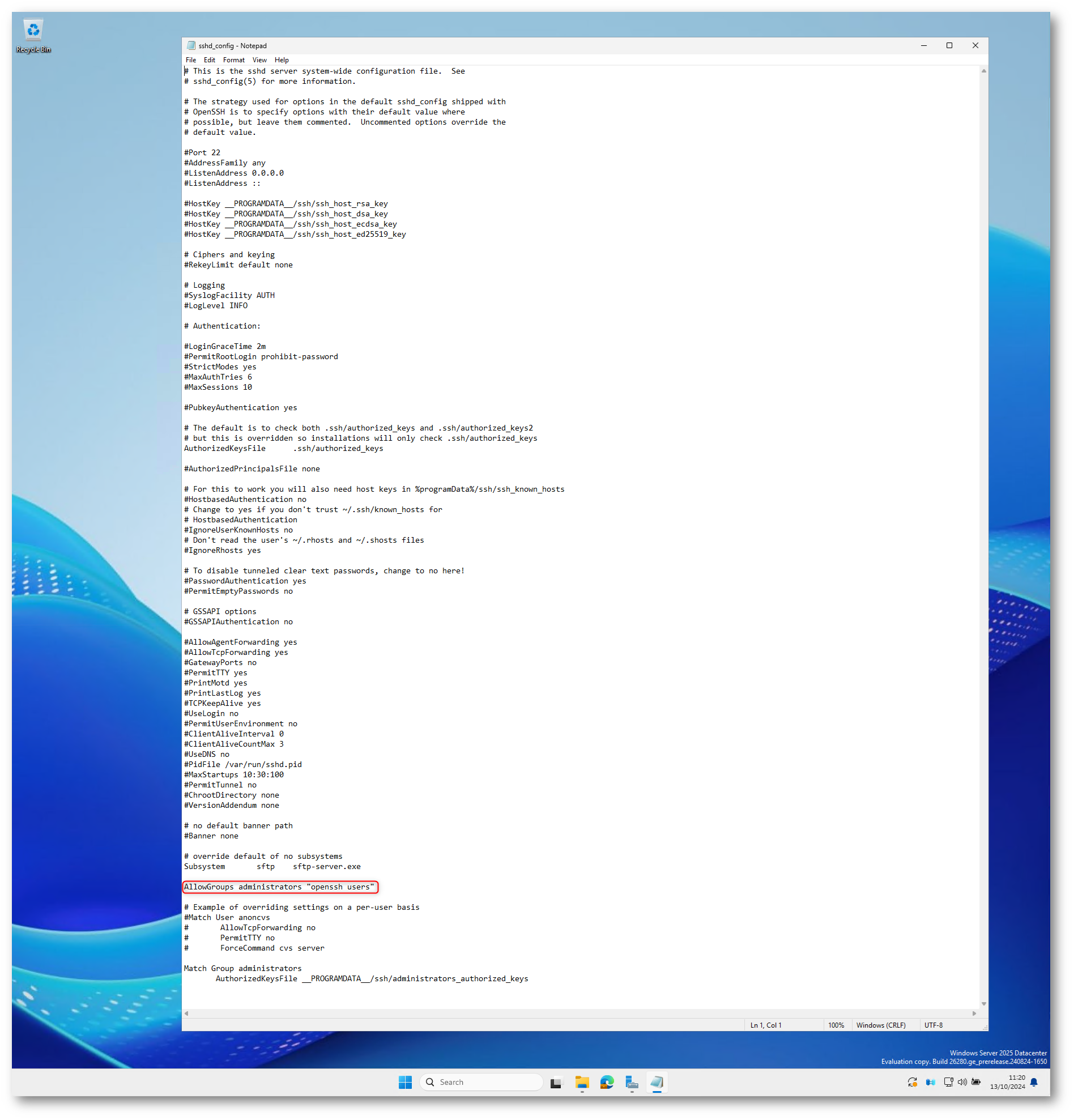This screenshot has height=1120, width=1074.
Task: Open the View menu
Action: coord(259,60)
